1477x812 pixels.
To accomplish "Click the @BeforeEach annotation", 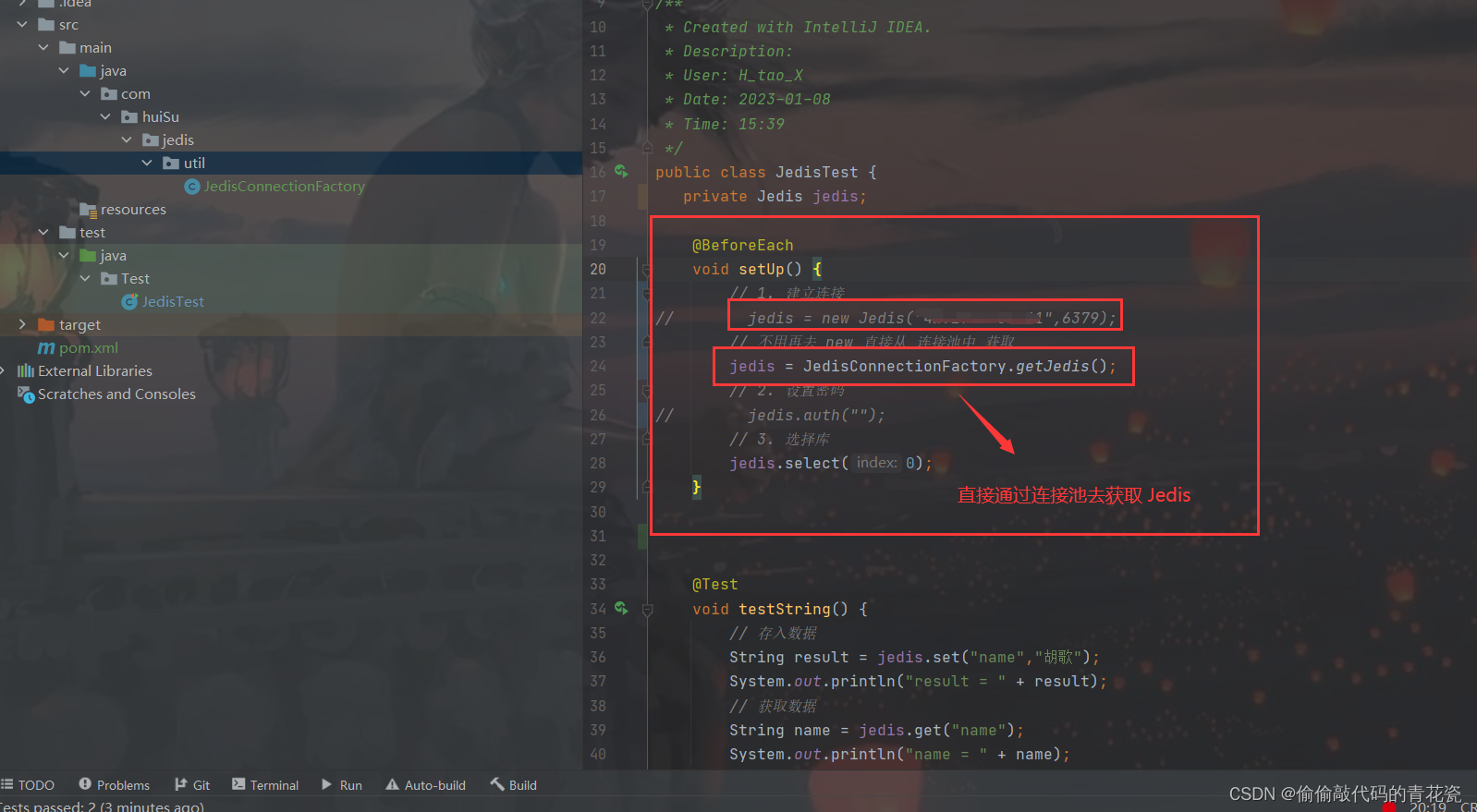I will click(x=743, y=246).
